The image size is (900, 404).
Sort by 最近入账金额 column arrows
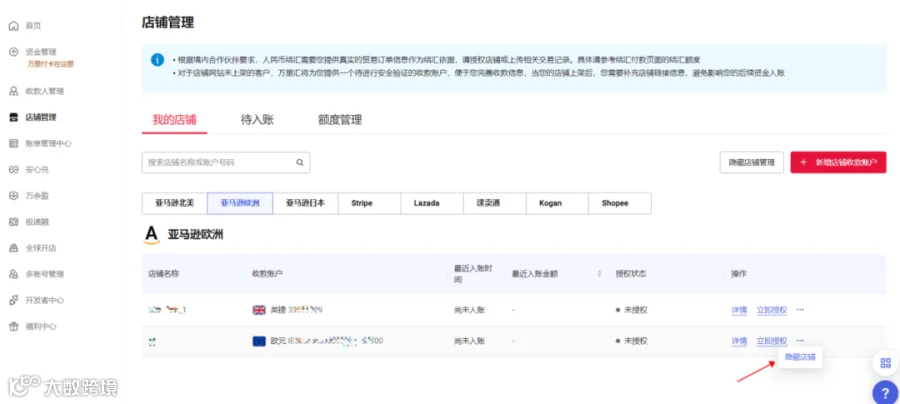599,274
